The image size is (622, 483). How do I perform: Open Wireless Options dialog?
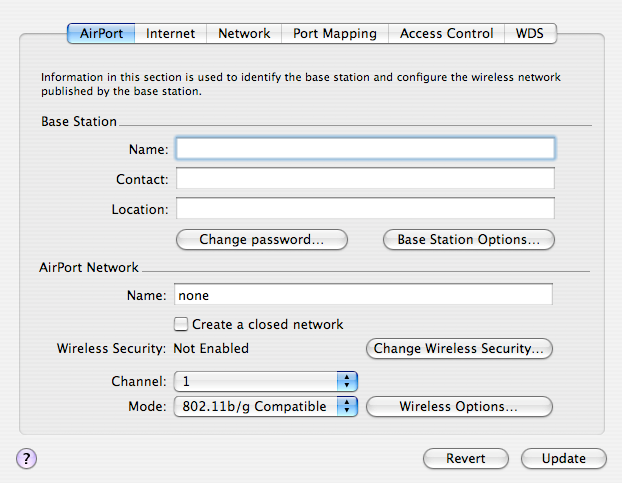pos(459,406)
